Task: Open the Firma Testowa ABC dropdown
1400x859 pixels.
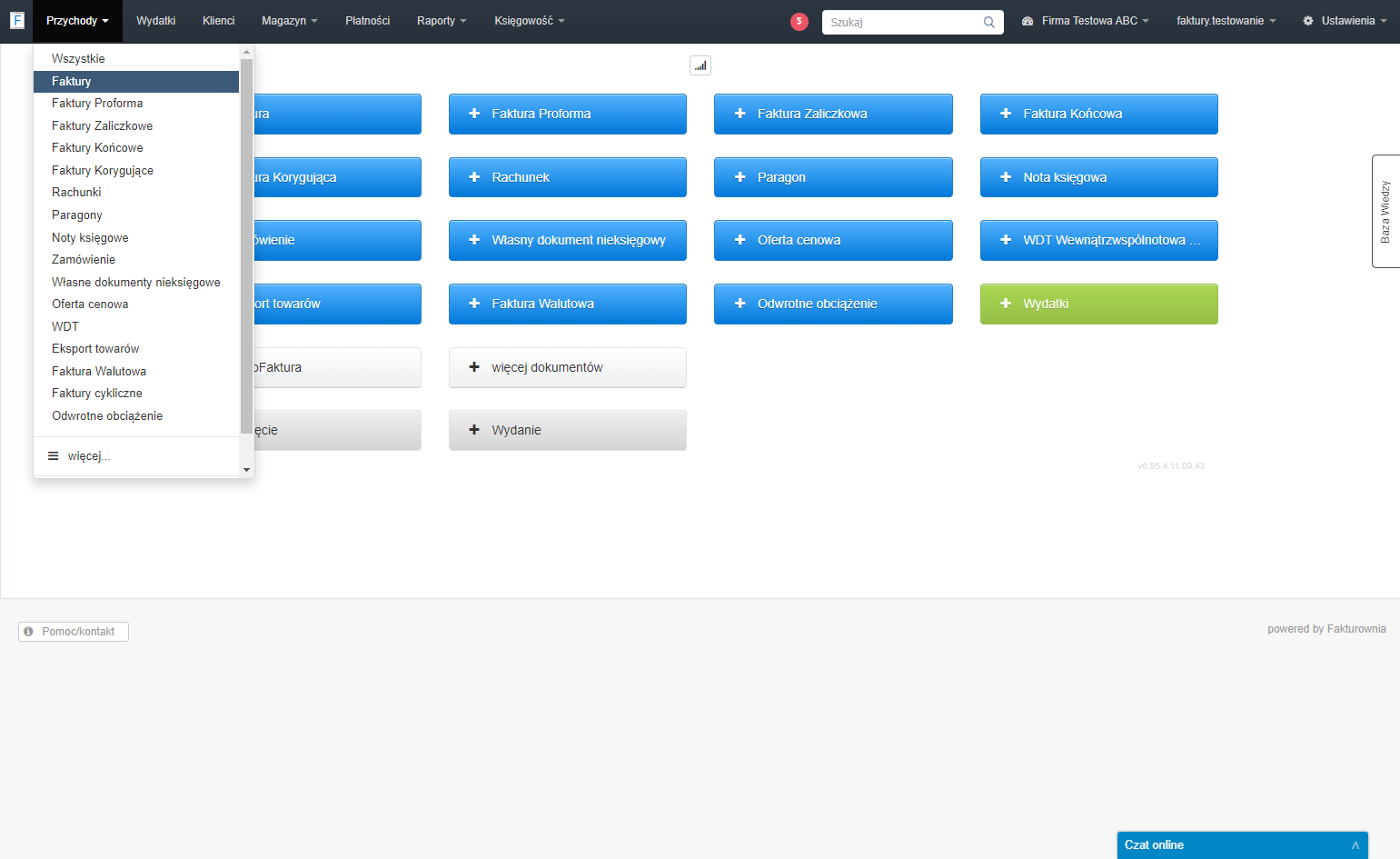Action: tap(1086, 21)
